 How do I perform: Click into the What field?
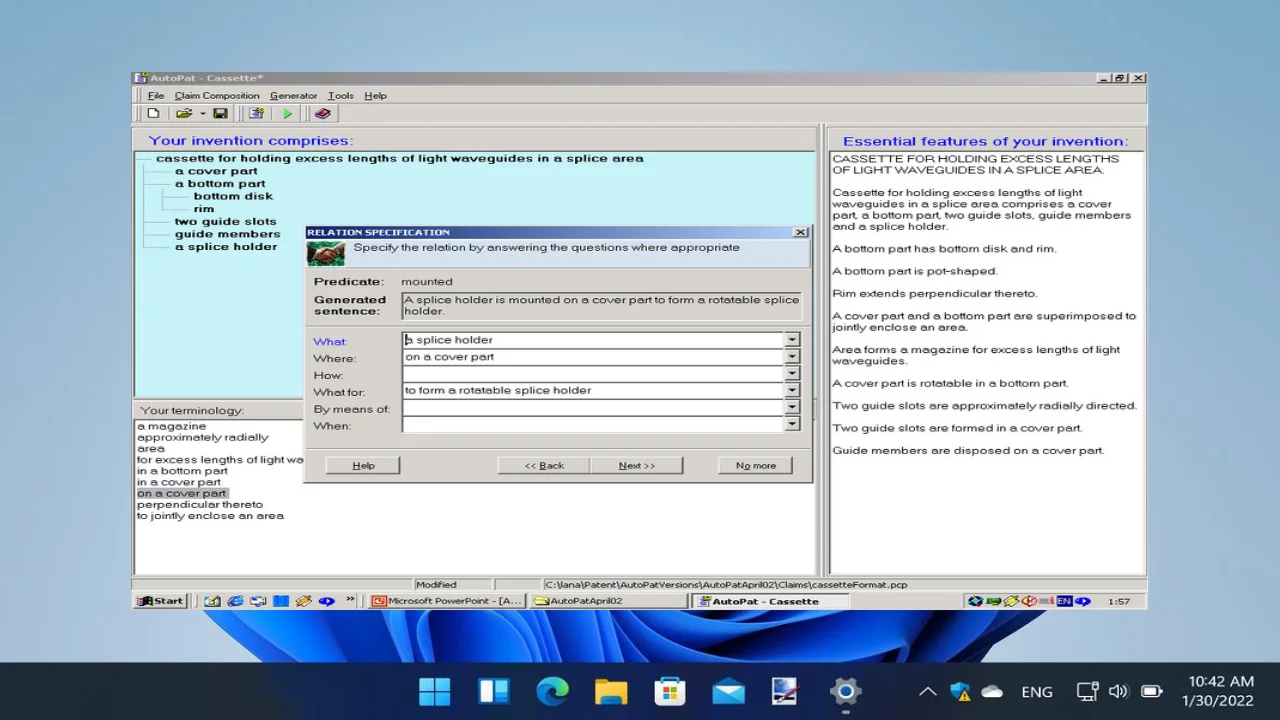point(593,340)
